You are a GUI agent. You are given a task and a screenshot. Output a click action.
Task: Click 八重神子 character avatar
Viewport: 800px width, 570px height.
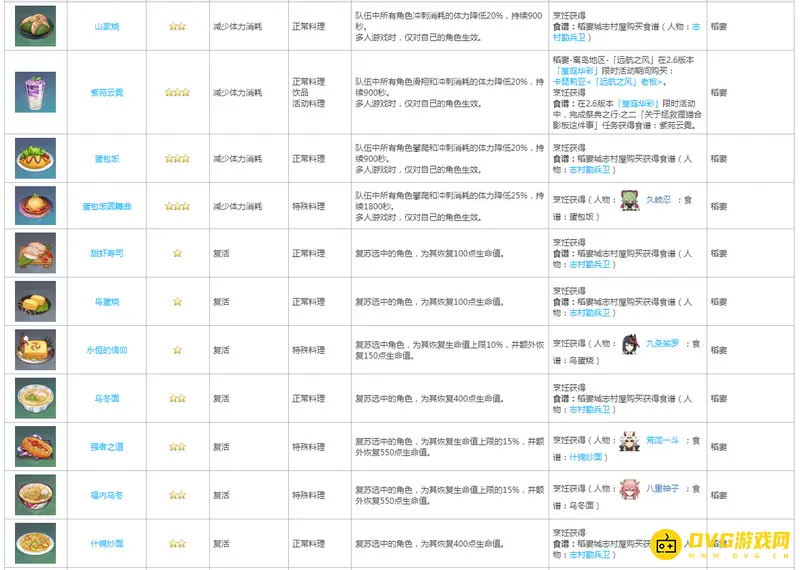pyautogui.click(x=630, y=489)
